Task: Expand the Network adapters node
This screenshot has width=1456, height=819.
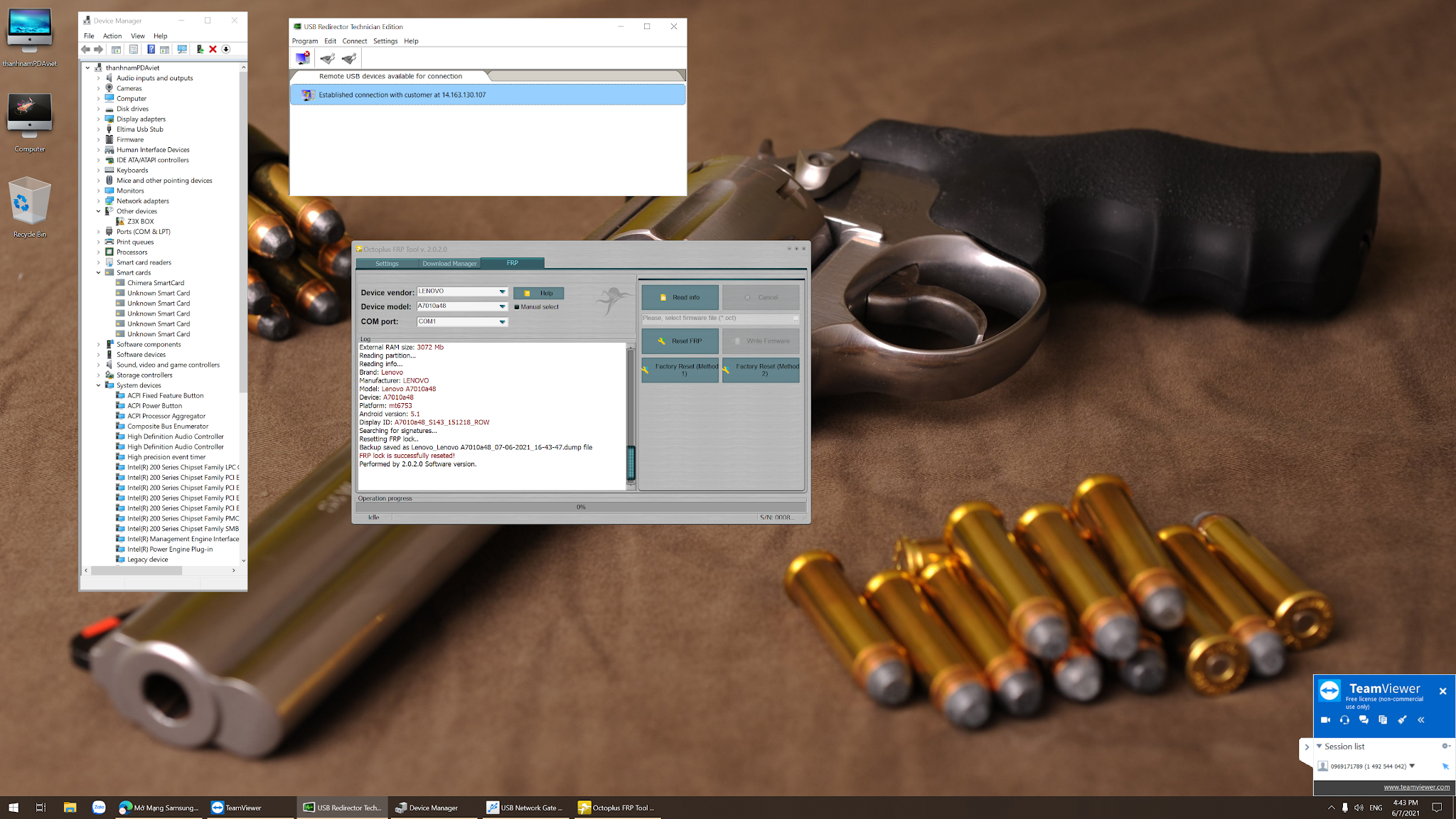Action: point(99,201)
